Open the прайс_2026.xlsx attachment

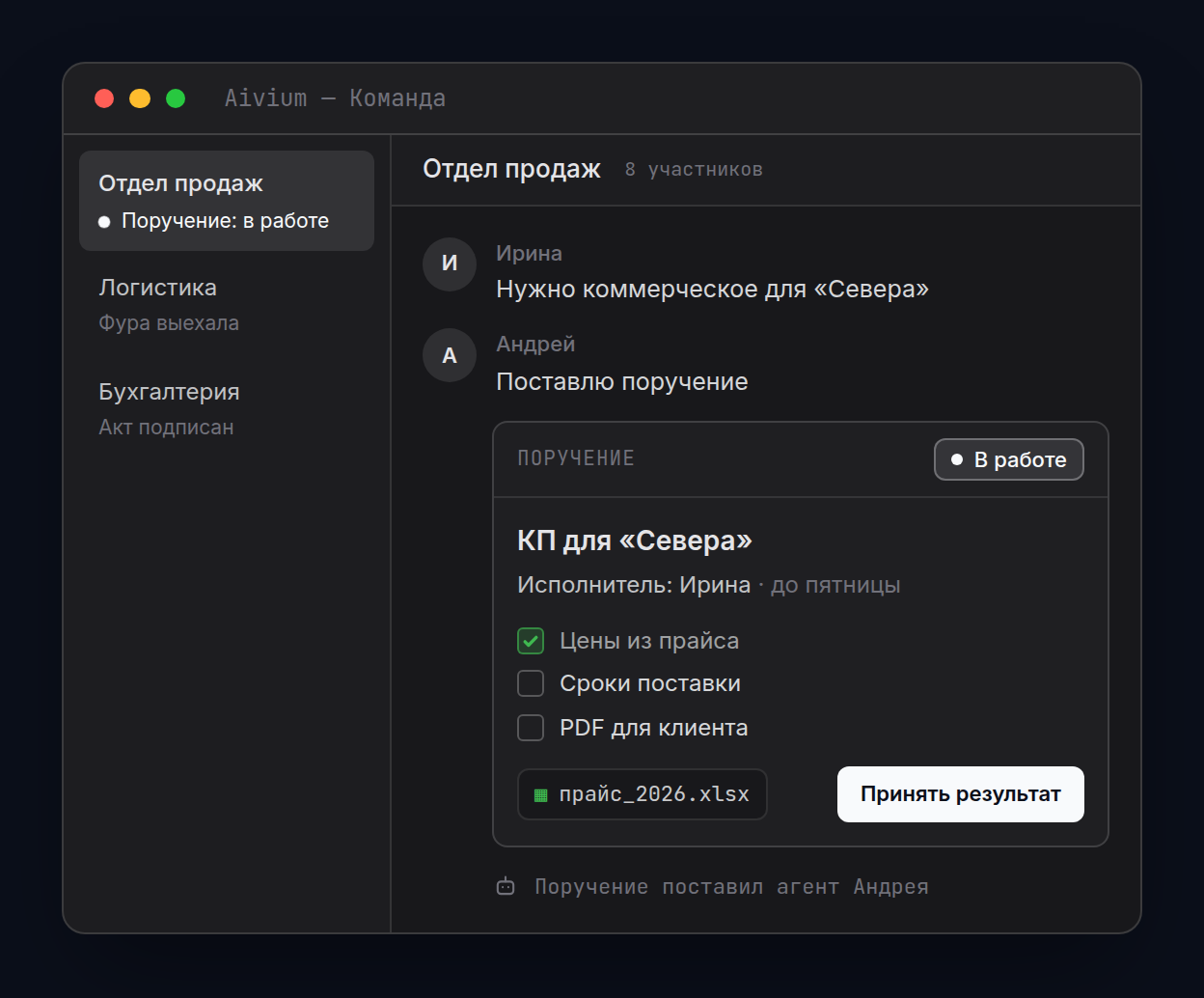[x=643, y=794]
